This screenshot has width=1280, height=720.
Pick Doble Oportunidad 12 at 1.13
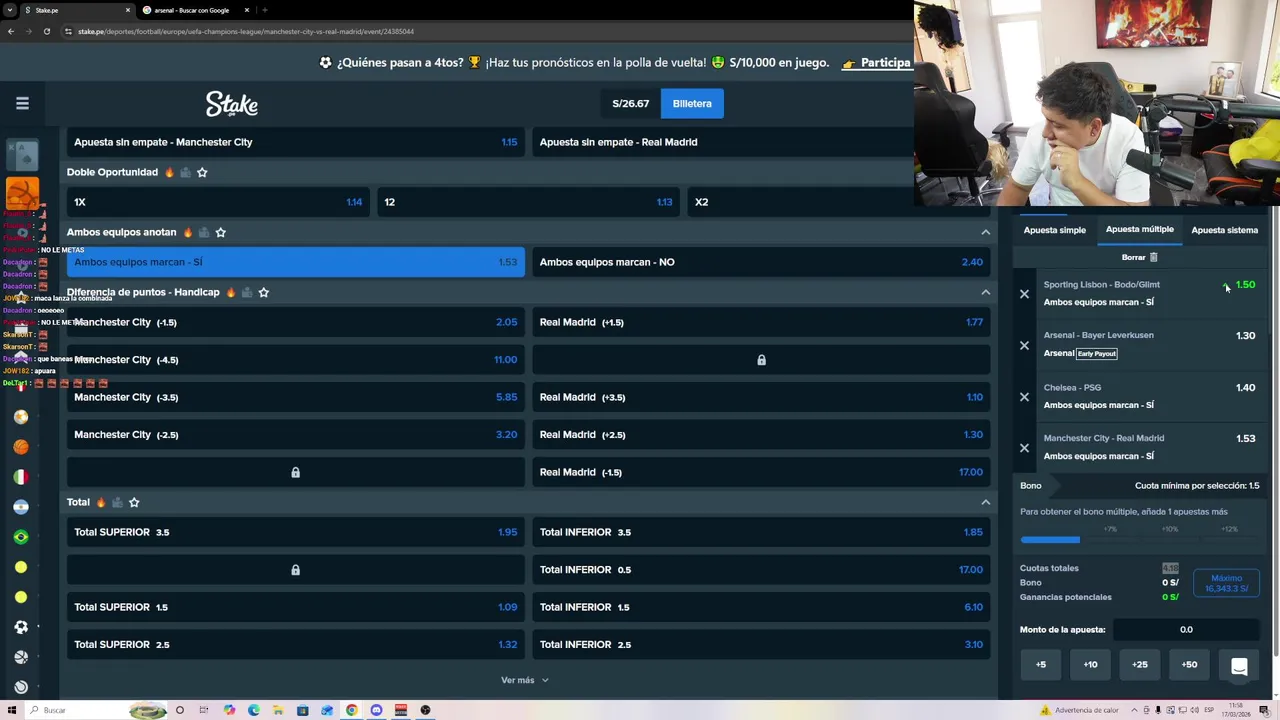[x=528, y=202]
